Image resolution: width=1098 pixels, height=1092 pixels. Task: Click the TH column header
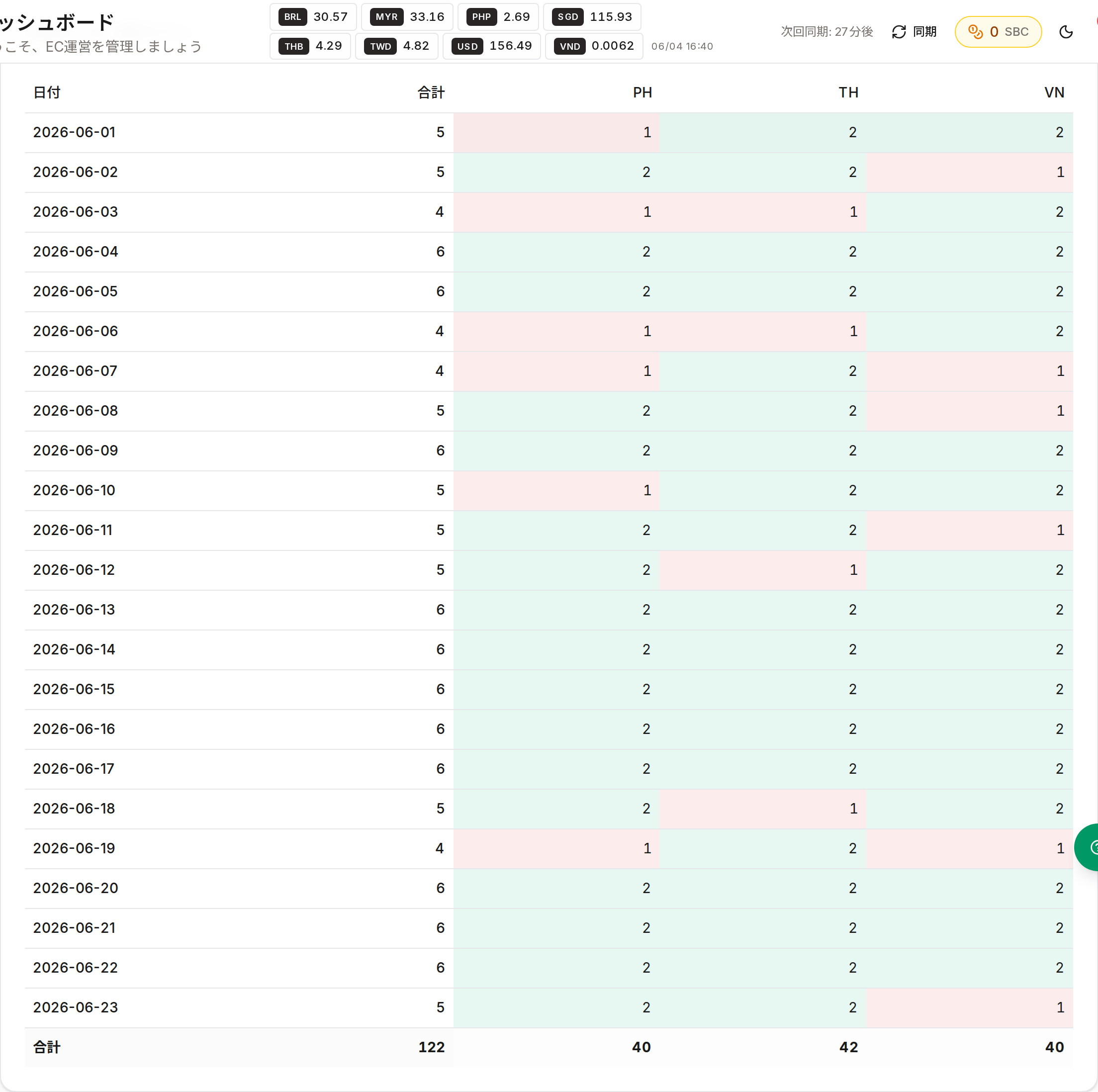848,92
